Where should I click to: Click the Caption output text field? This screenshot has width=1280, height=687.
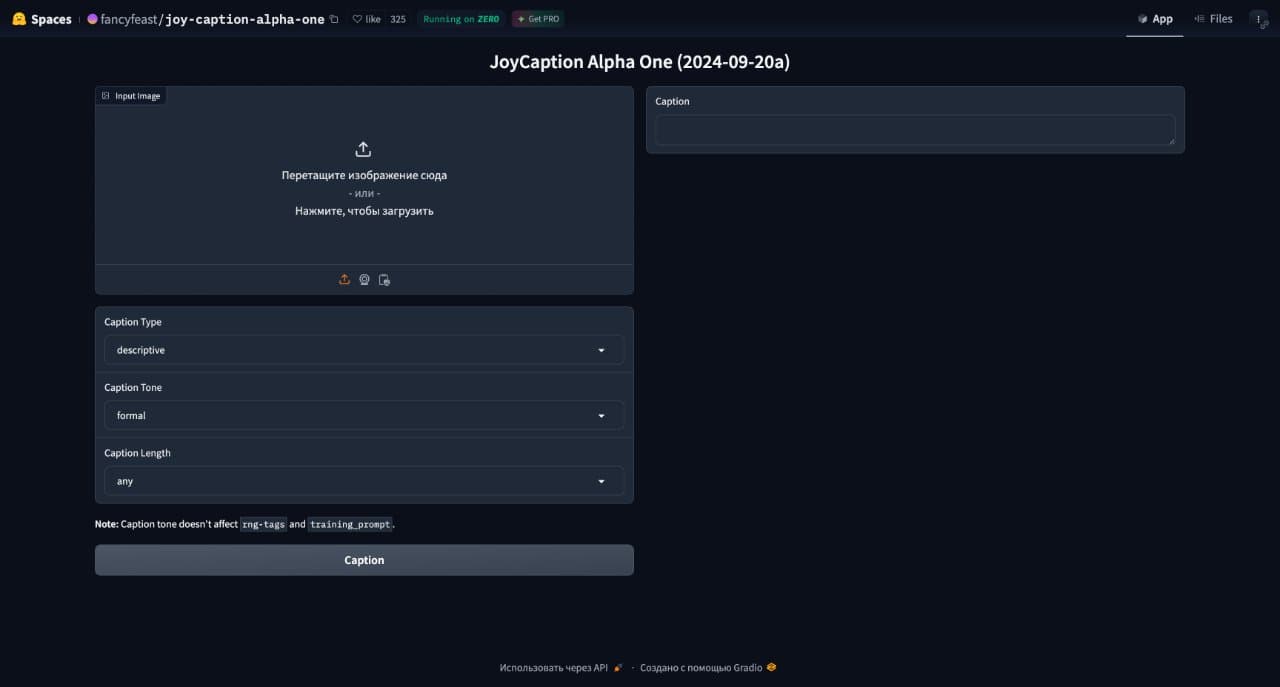(x=915, y=130)
